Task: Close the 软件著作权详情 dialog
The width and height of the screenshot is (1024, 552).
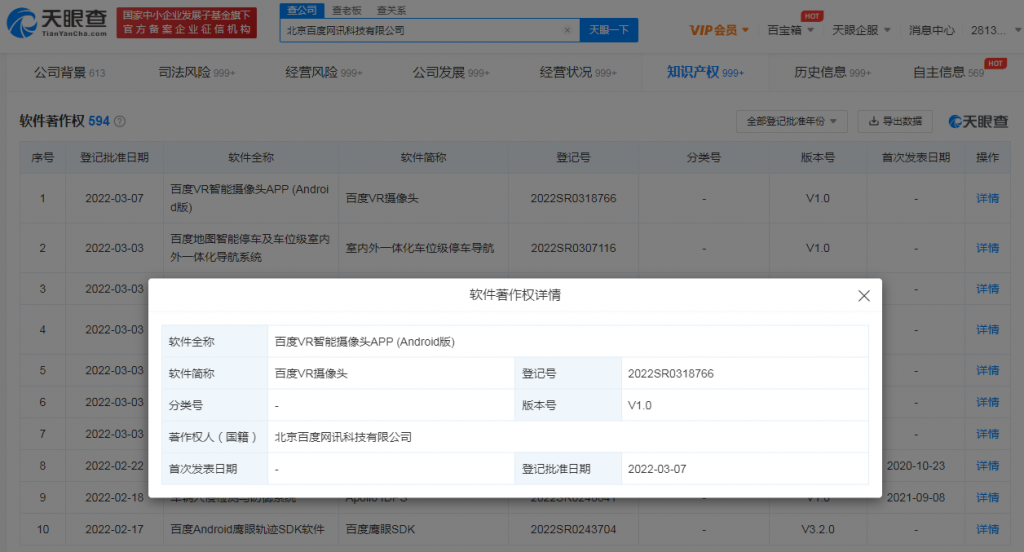Action: point(863,296)
